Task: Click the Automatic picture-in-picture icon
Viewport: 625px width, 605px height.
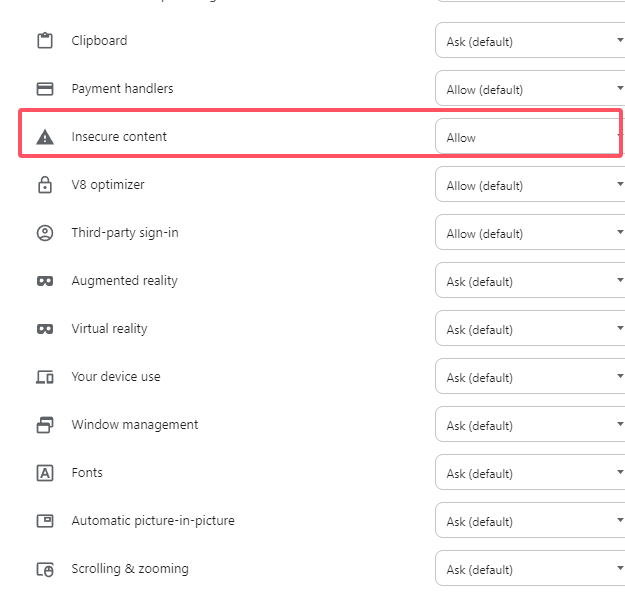Action: tap(44, 521)
